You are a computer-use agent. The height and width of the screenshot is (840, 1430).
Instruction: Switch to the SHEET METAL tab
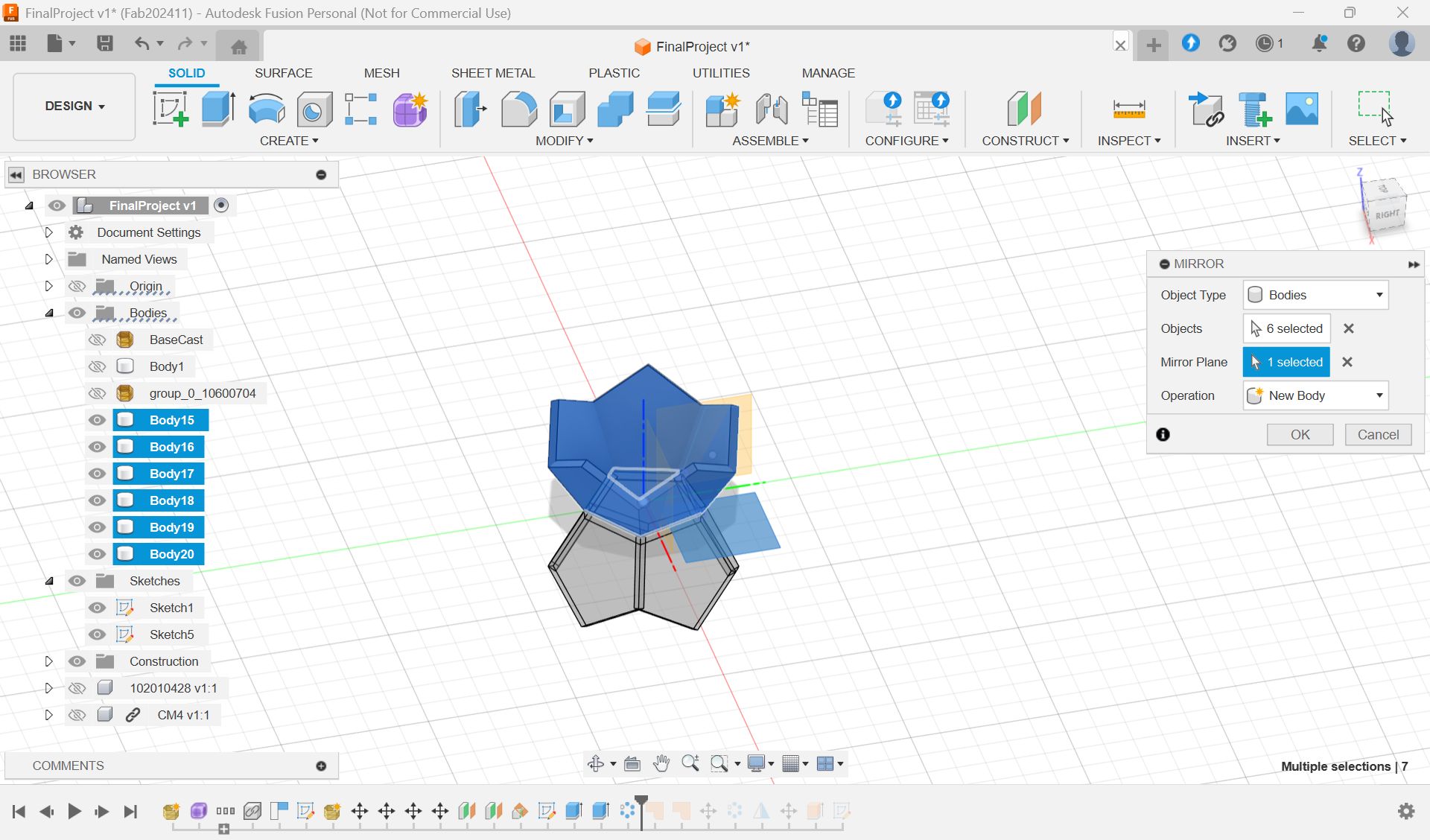(493, 73)
